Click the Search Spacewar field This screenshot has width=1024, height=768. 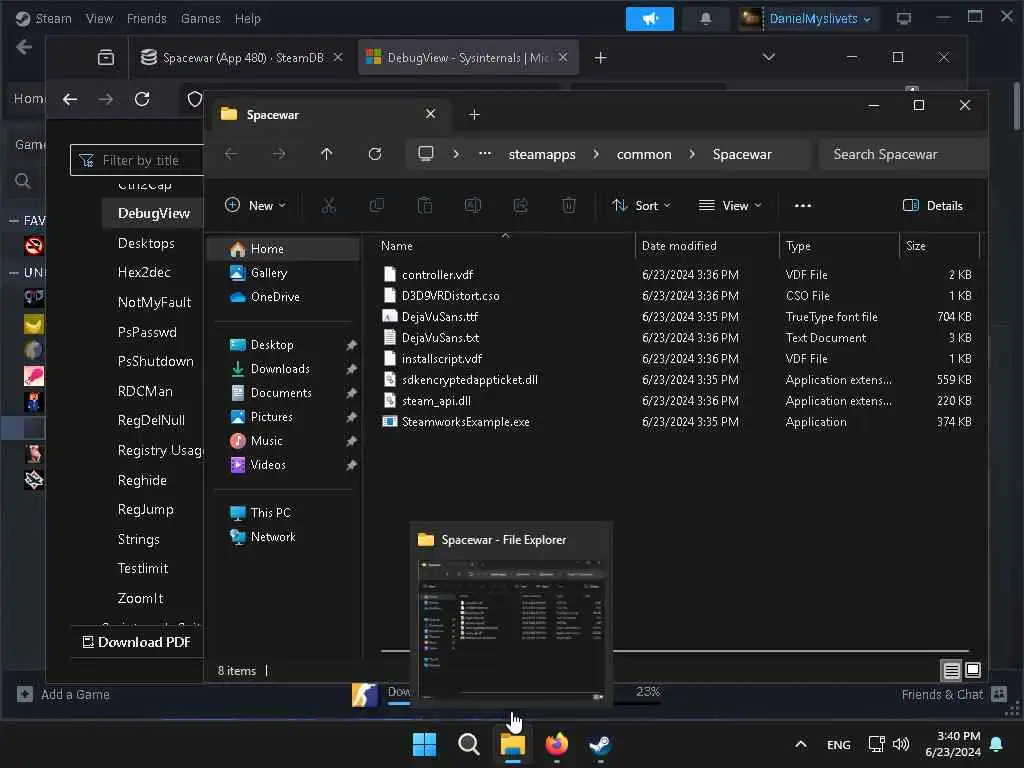pos(902,155)
